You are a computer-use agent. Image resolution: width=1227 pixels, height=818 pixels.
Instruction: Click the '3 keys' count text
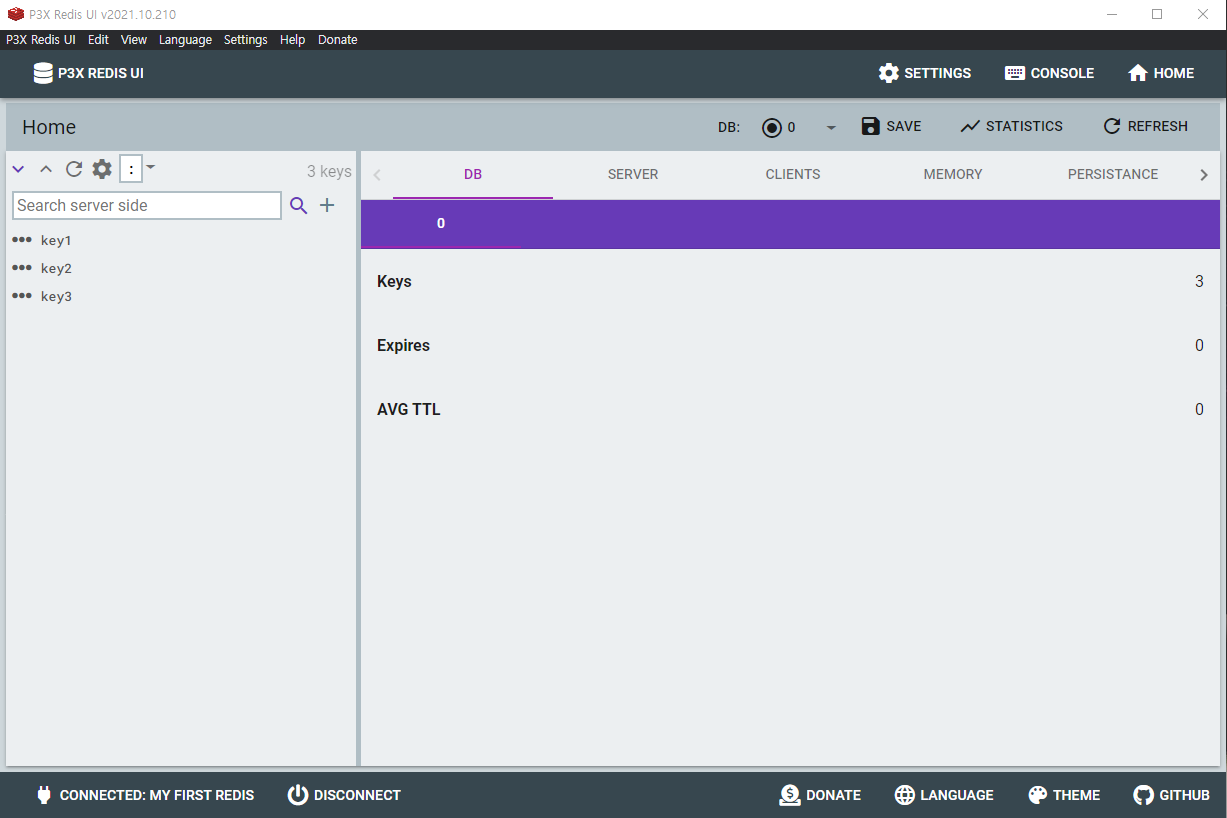point(329,172)
